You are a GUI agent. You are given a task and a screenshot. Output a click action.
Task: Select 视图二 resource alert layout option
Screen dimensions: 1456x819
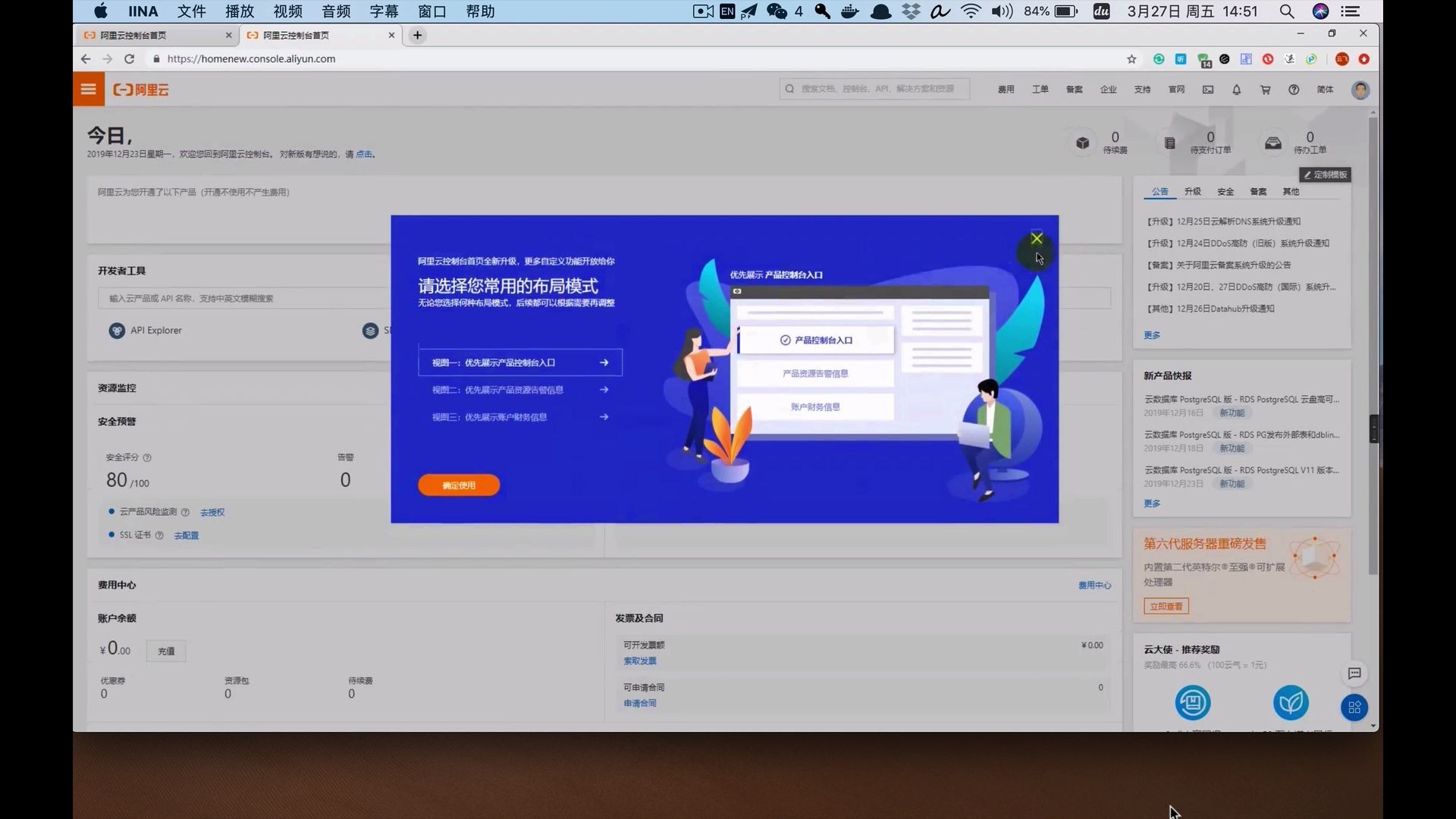click(520, 390)
